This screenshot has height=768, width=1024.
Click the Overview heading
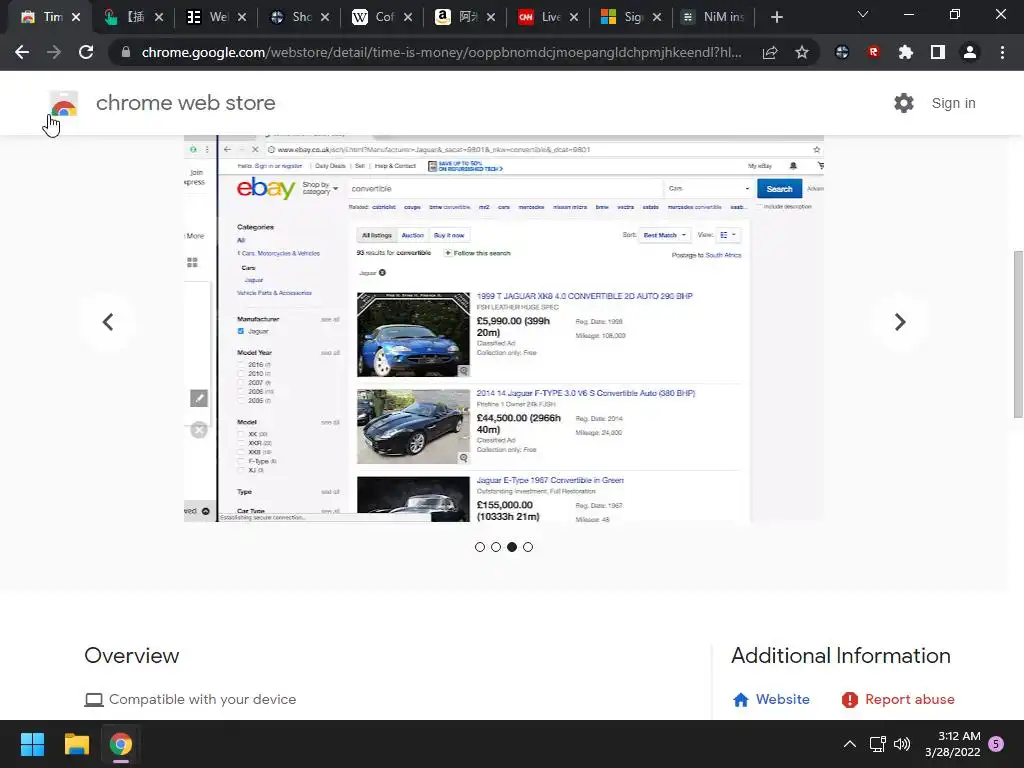click(x=132, y=656)
